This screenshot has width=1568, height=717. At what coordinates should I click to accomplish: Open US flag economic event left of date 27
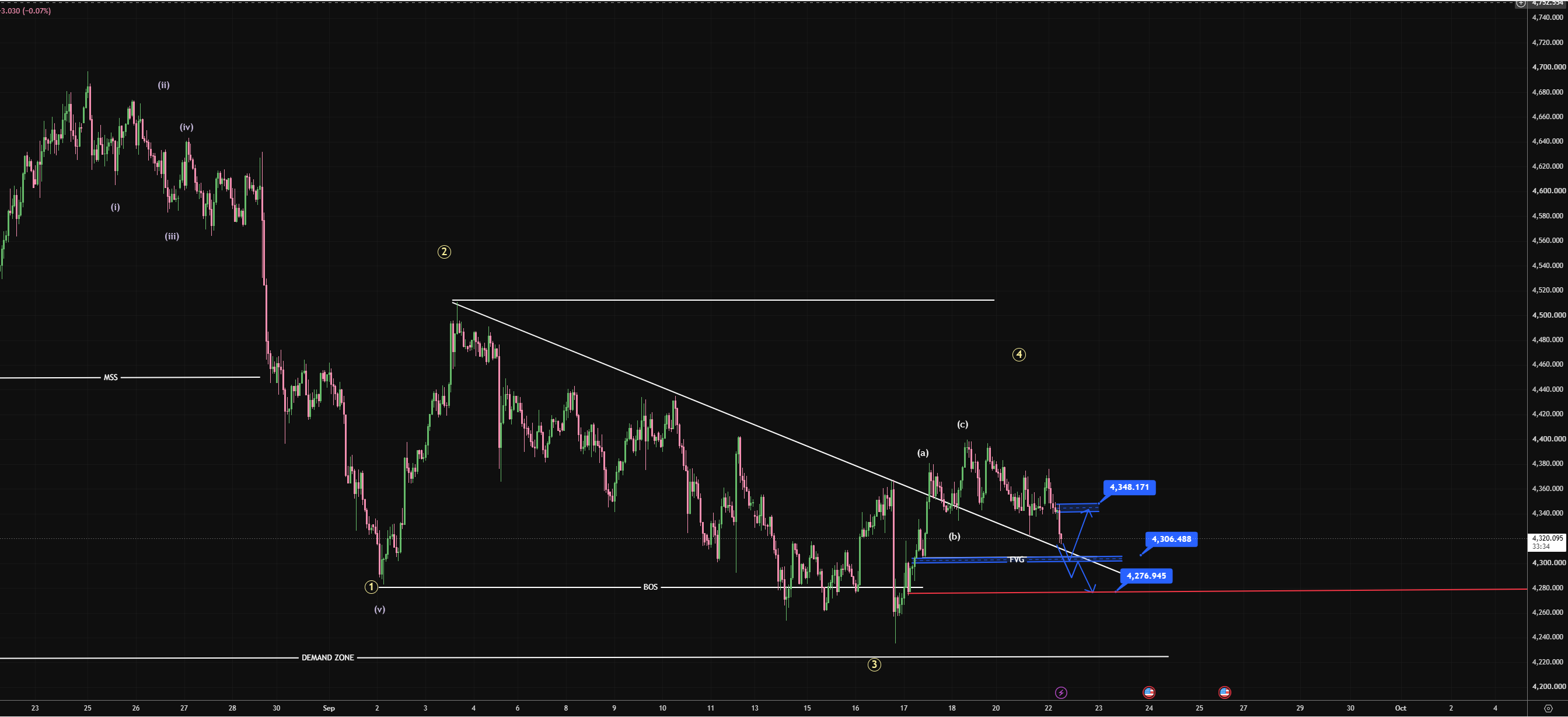pos(1225,692)
